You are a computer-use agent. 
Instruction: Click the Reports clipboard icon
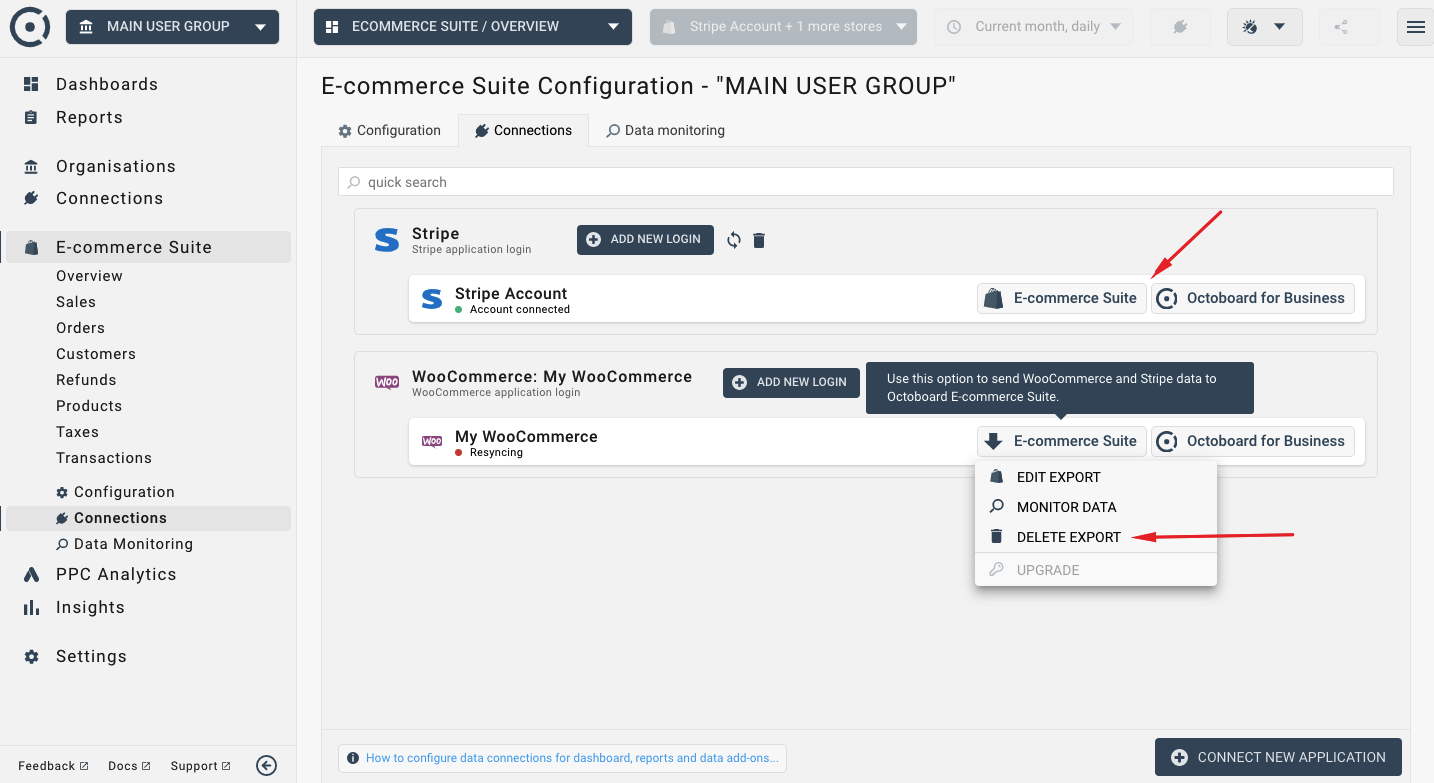coord(31,117)
